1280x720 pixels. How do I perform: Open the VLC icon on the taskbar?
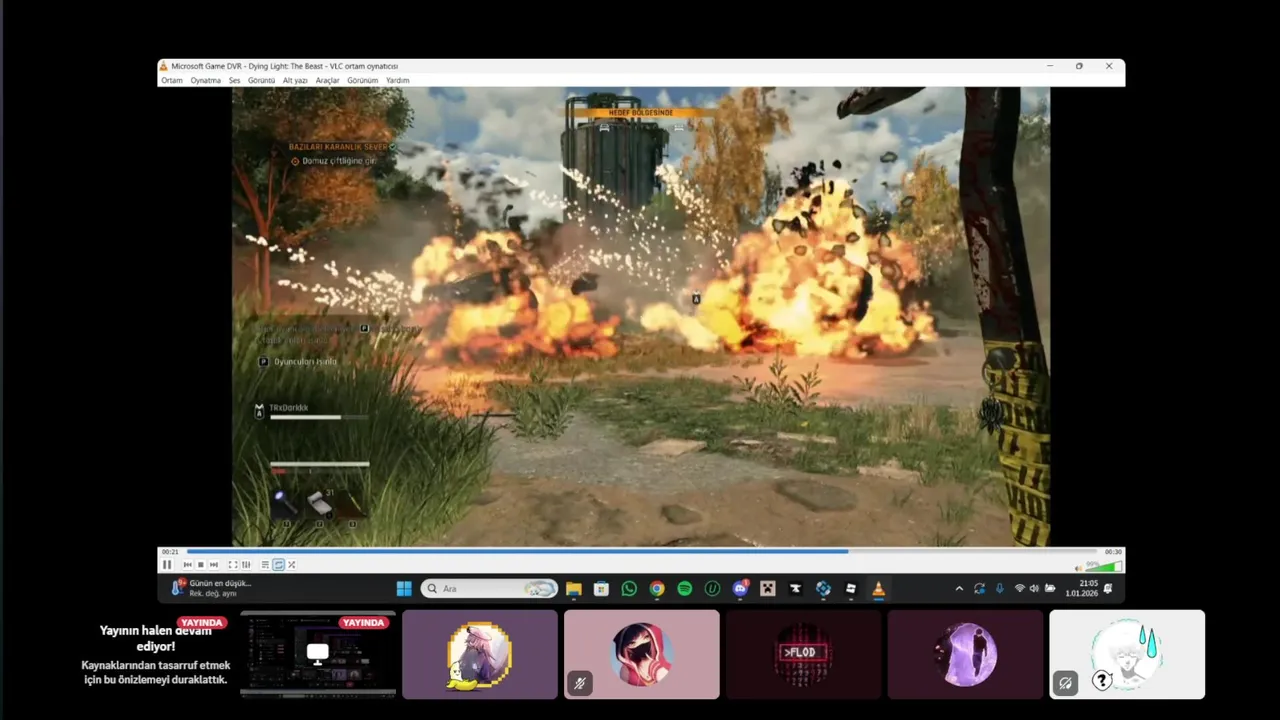pos(878,589)
